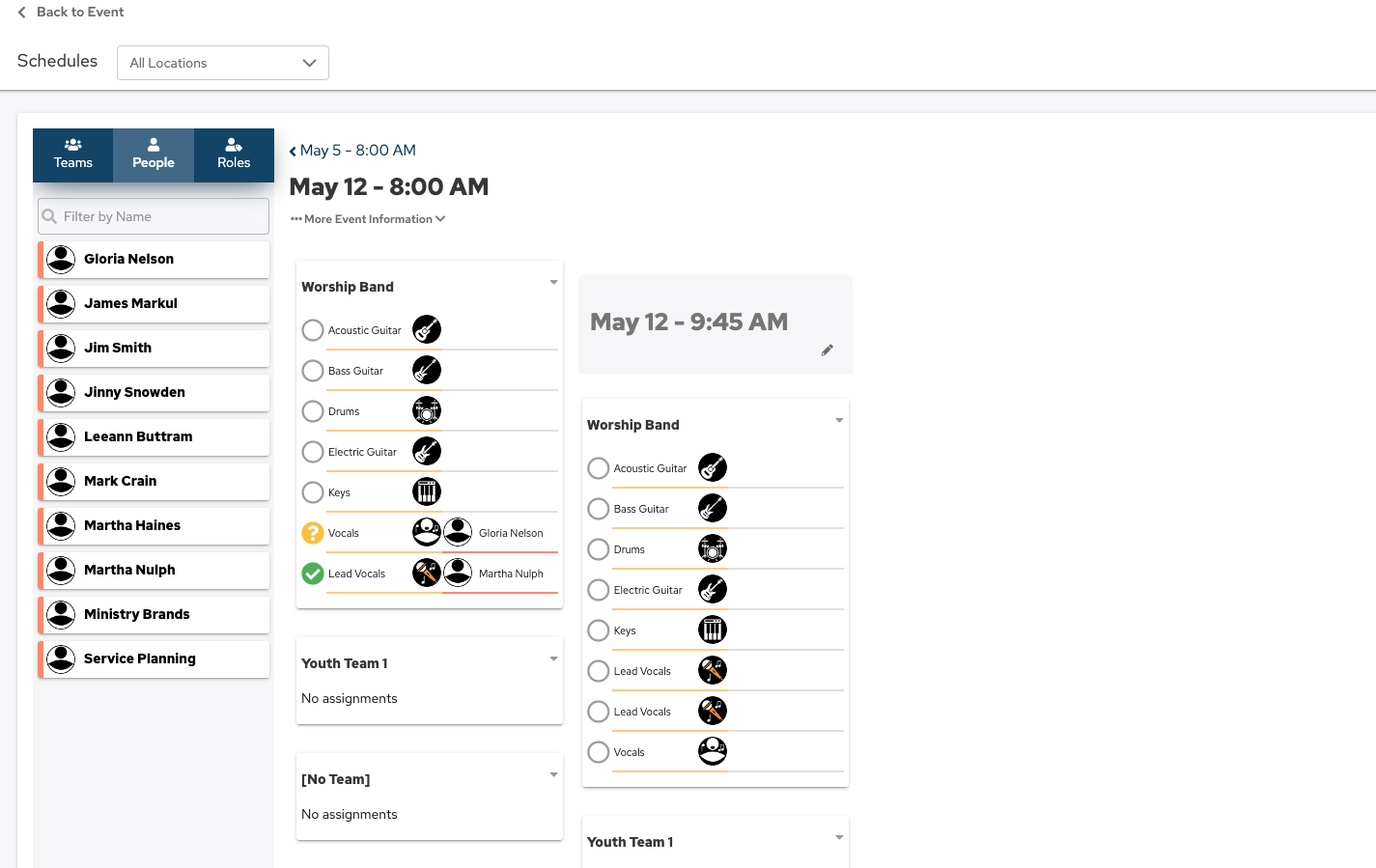1376x868 pixels.
Task: Go to previous event May 5 - 8:00 AM
Action: 353,151
